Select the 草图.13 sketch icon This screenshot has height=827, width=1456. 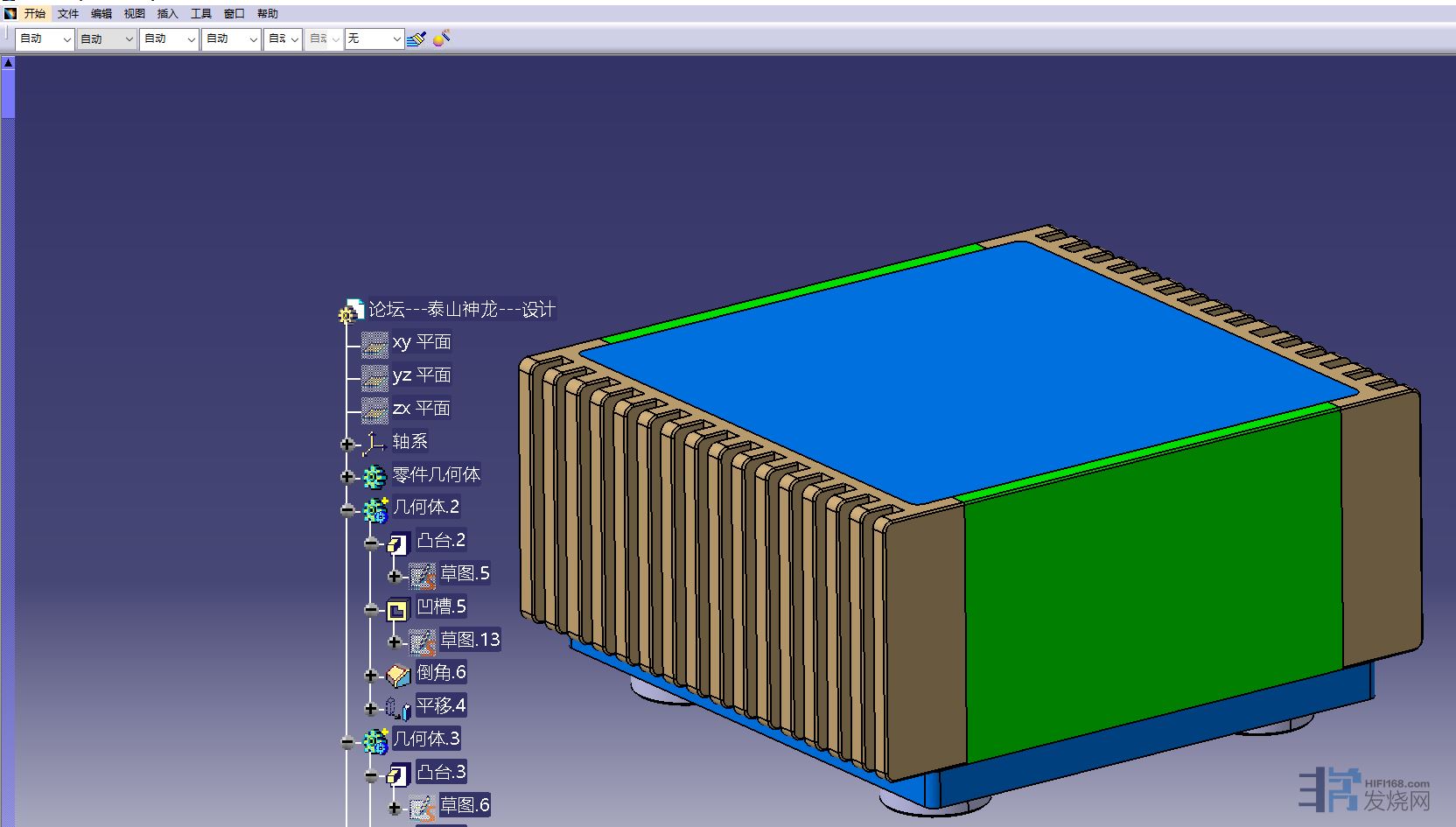tap(423, 642)
